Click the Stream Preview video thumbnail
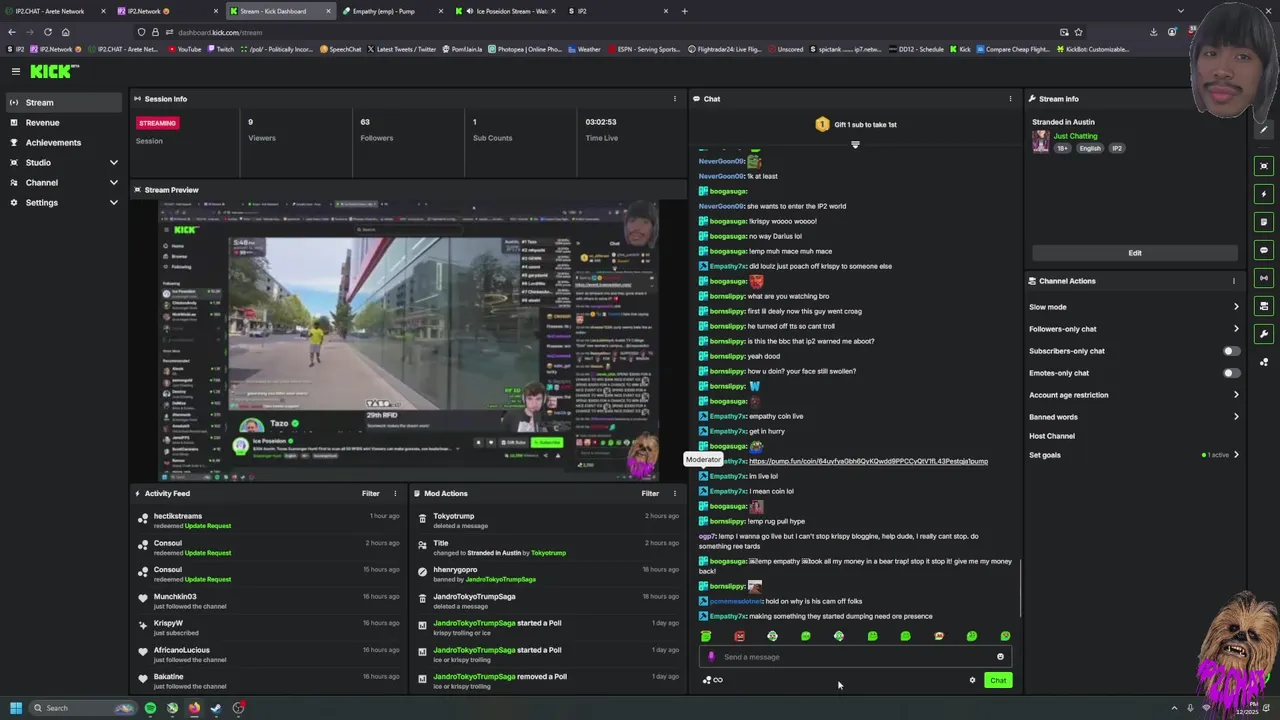1280x720 pixels. 410,341
